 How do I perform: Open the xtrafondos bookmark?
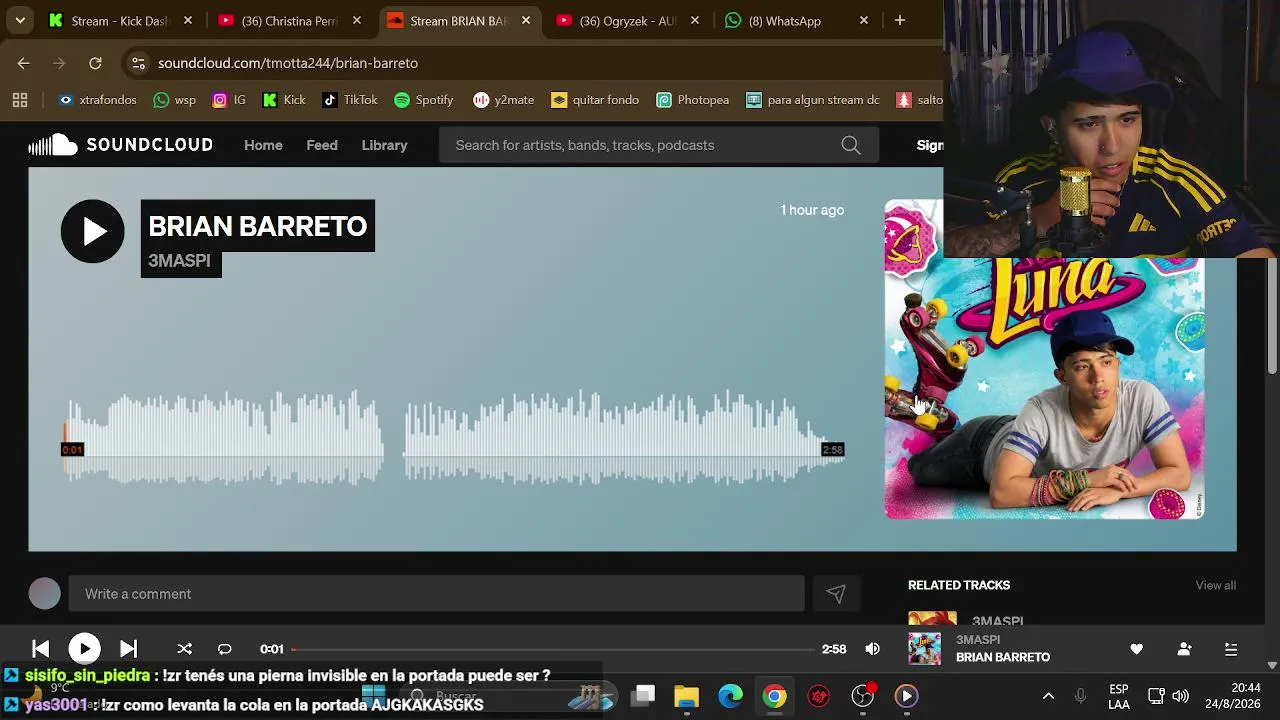tap(97, 100)
